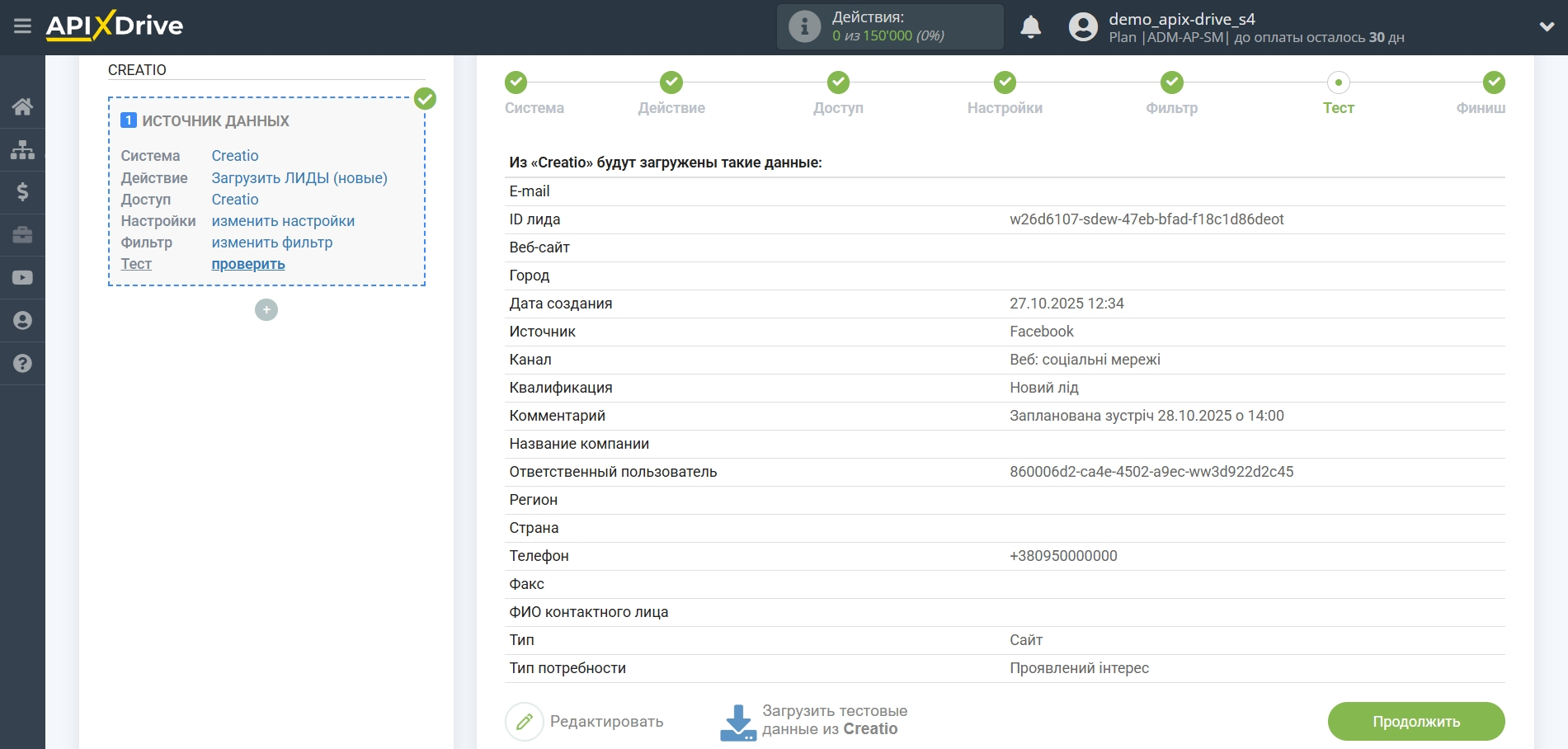Click the notifications bell
Image resolution: width=1568 pixels, height=749 pixels.
click(1030, 27)
